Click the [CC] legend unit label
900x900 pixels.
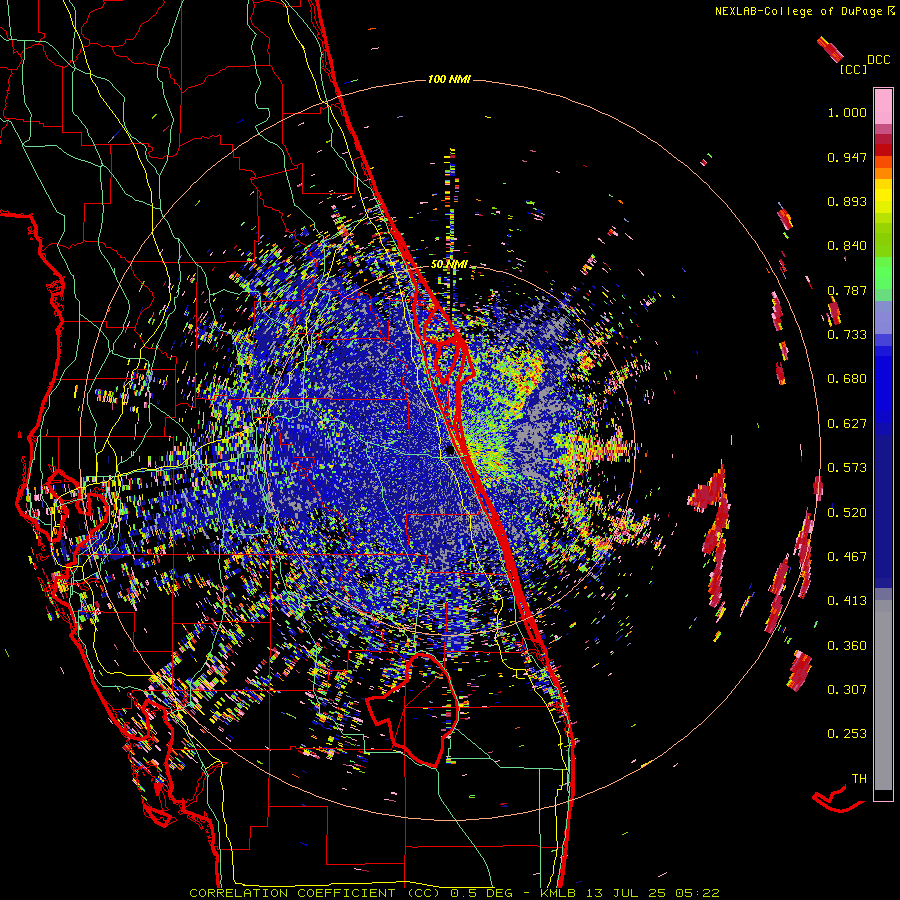pyautogui.click(x=853, y=69)
